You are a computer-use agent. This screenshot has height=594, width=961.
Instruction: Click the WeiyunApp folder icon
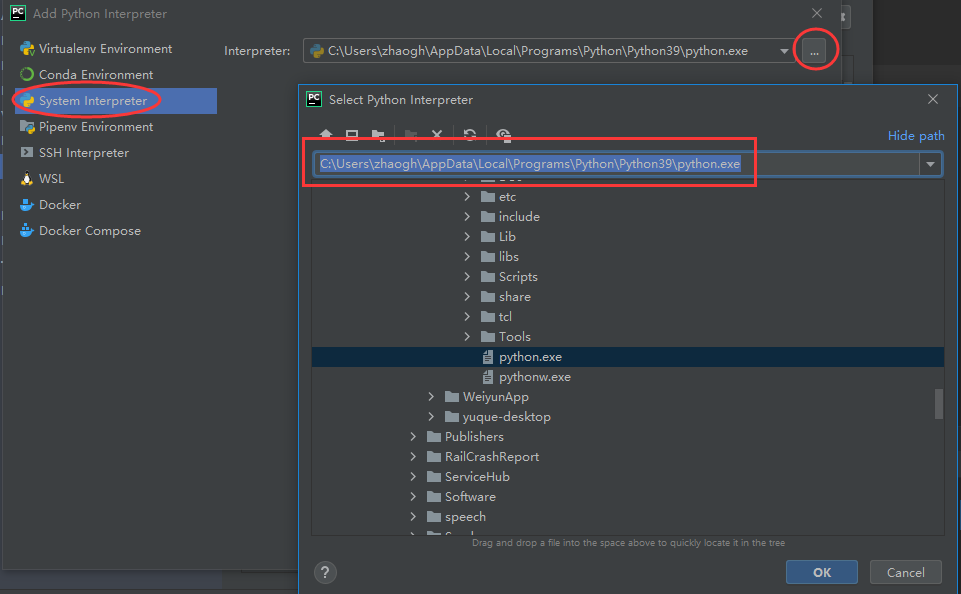[452, 397]
